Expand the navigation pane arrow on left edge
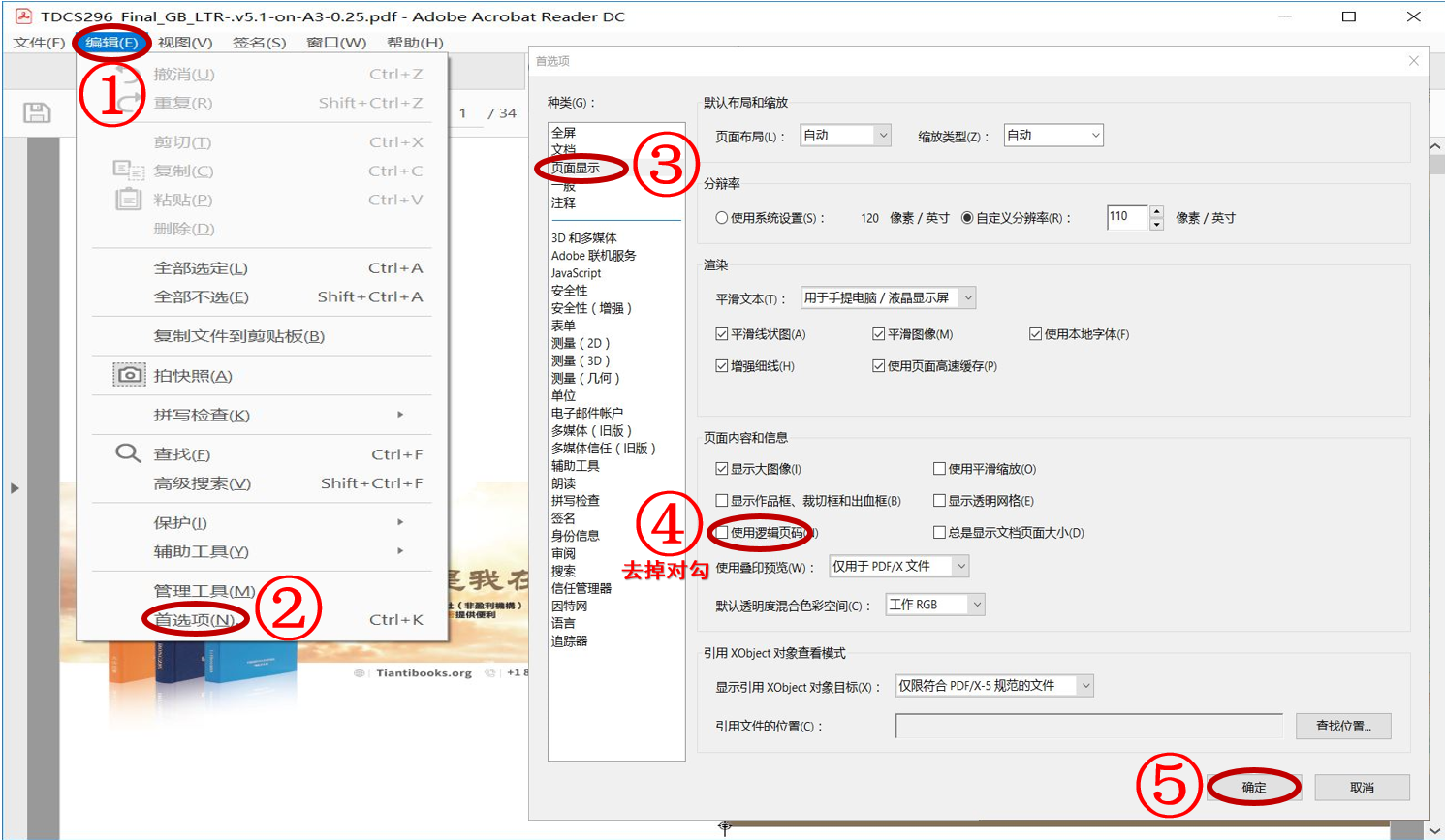The height and width of the screenshot is (840, 1445). (x=15, y=488)
